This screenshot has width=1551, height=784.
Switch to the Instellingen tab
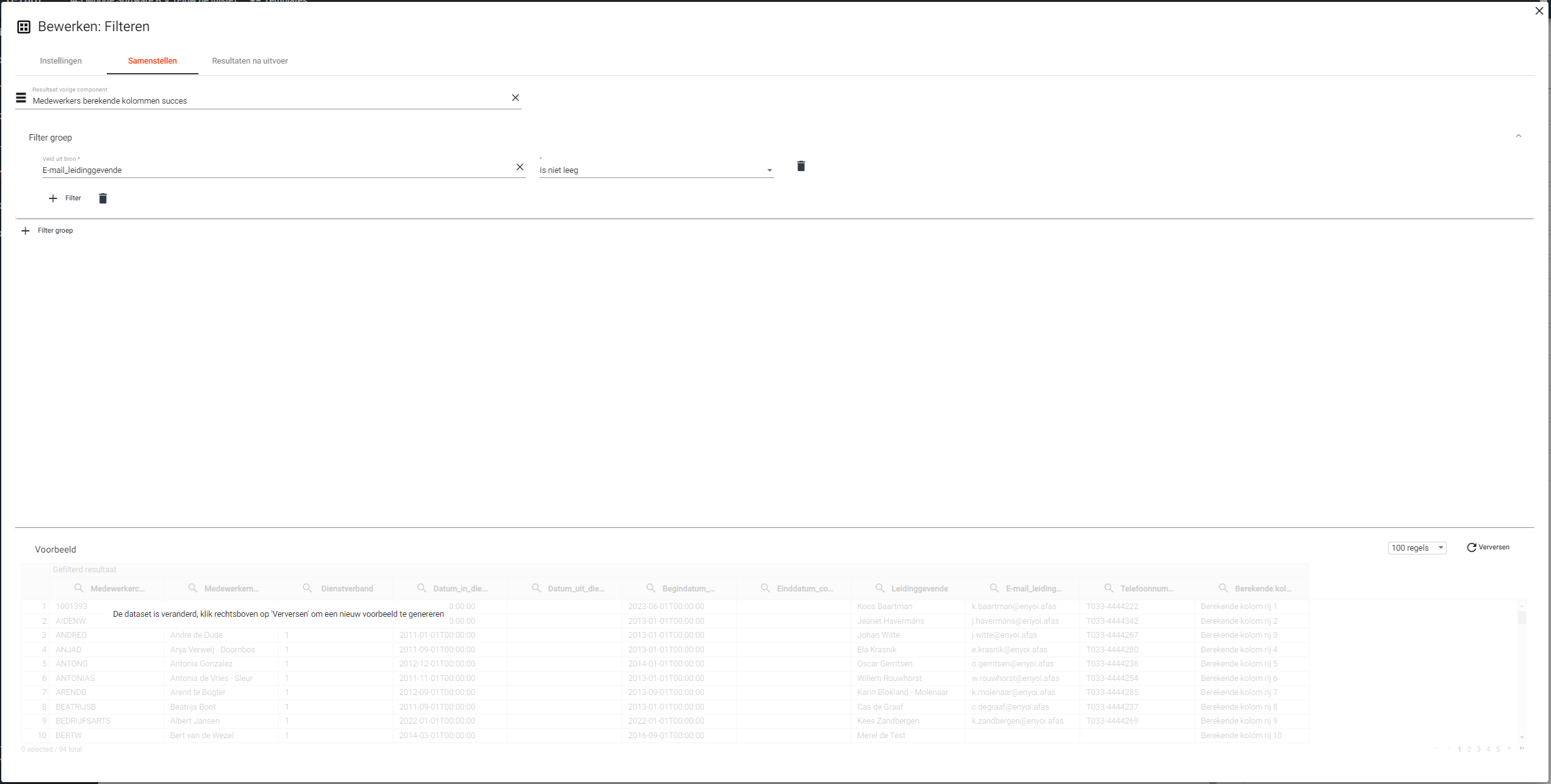point(61,61)
